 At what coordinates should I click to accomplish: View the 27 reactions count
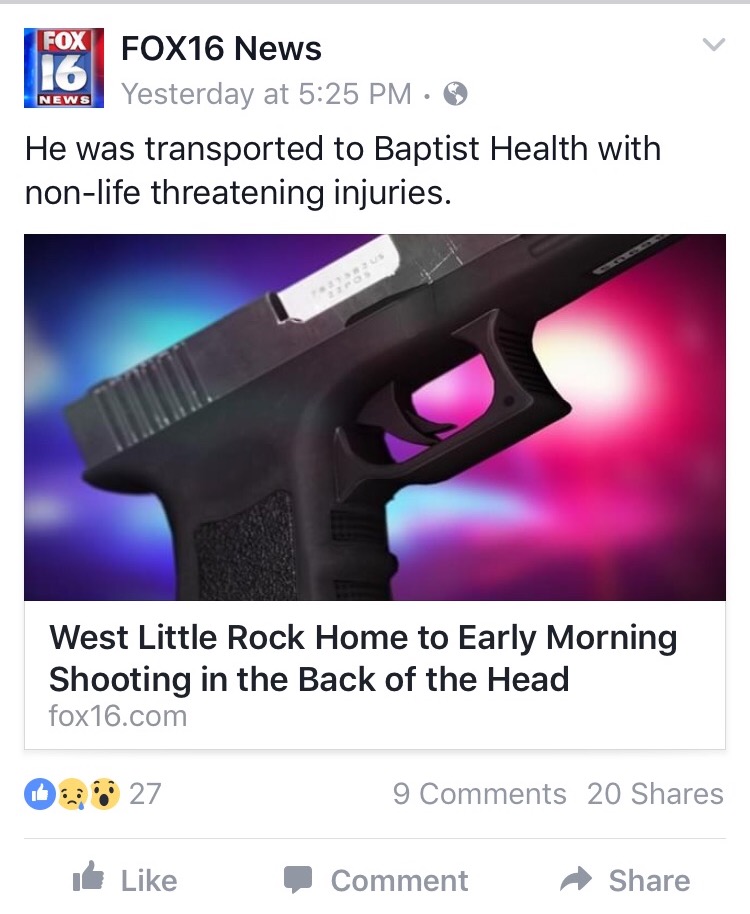pyautogui.click(x=145, y=794)
